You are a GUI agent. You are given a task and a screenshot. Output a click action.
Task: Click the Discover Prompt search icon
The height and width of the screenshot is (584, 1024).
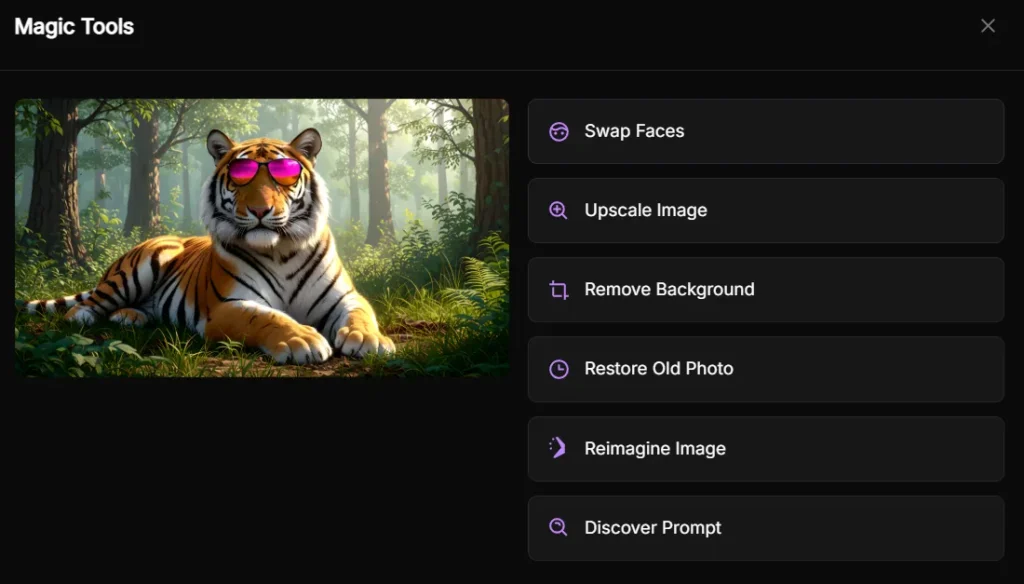pyautogui.click(x=558, y=527)
